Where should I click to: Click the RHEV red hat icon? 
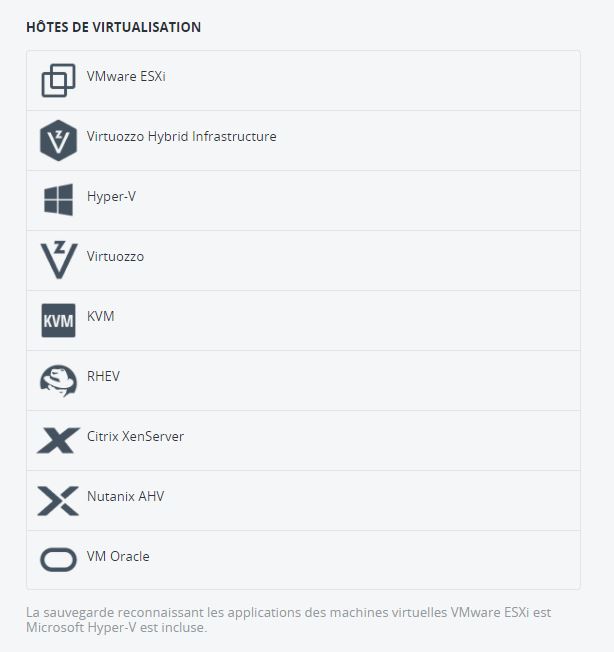(58, 380)
